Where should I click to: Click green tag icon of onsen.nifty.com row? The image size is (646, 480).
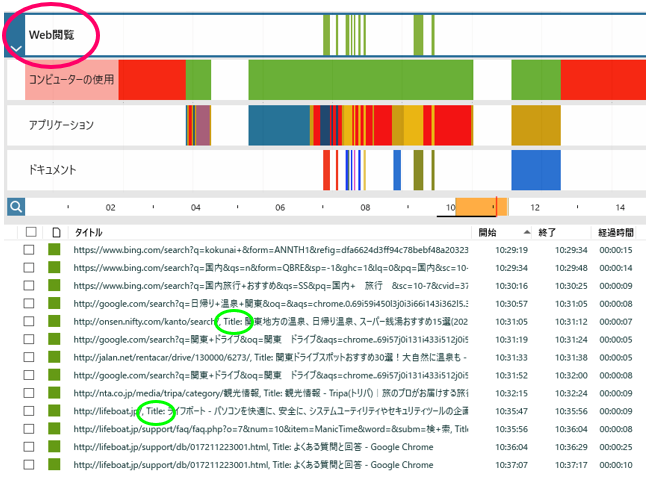pyautogui.click(x=54, y=321)
